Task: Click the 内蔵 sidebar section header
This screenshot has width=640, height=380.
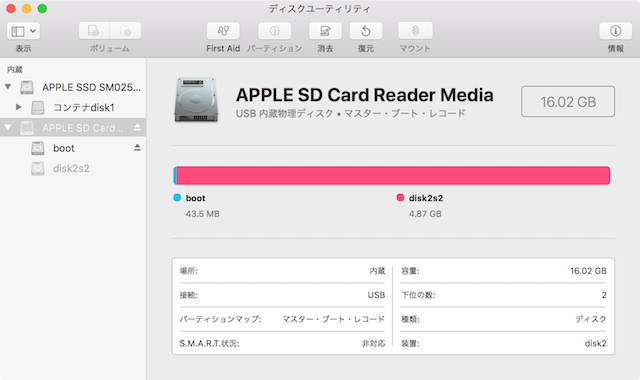Action: click(15, 69)
